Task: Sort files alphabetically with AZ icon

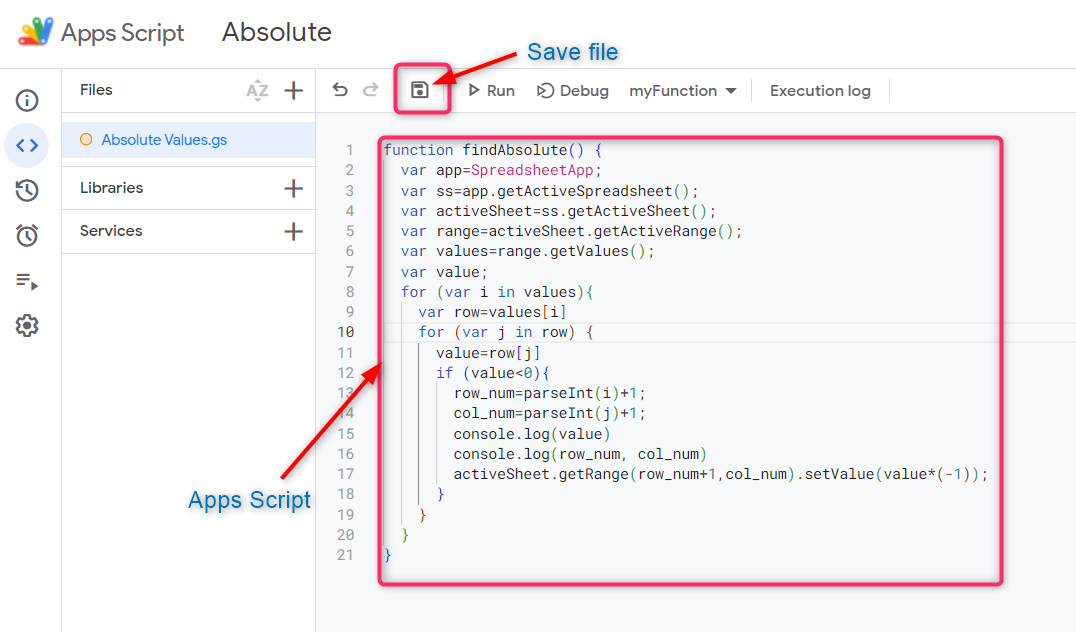Action: click(257, 91)
